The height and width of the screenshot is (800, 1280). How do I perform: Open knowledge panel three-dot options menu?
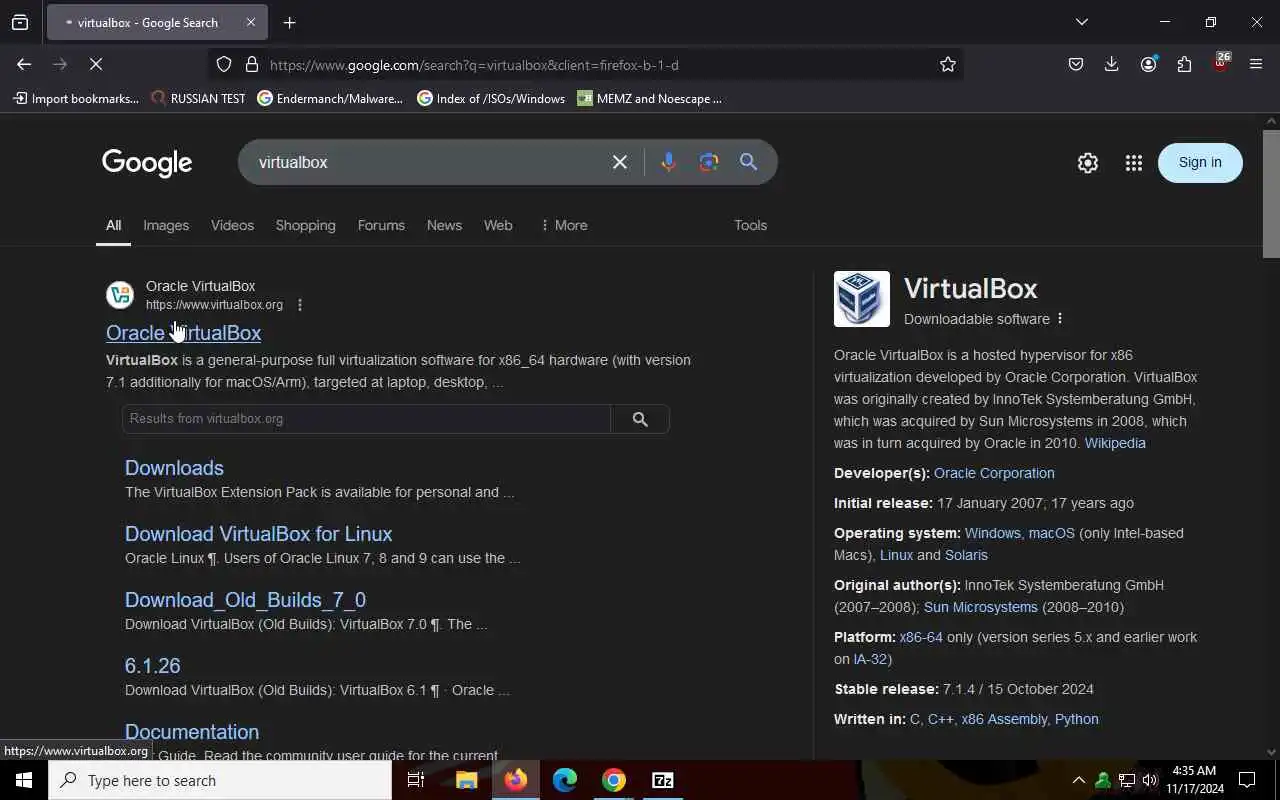click(1060, 319)
